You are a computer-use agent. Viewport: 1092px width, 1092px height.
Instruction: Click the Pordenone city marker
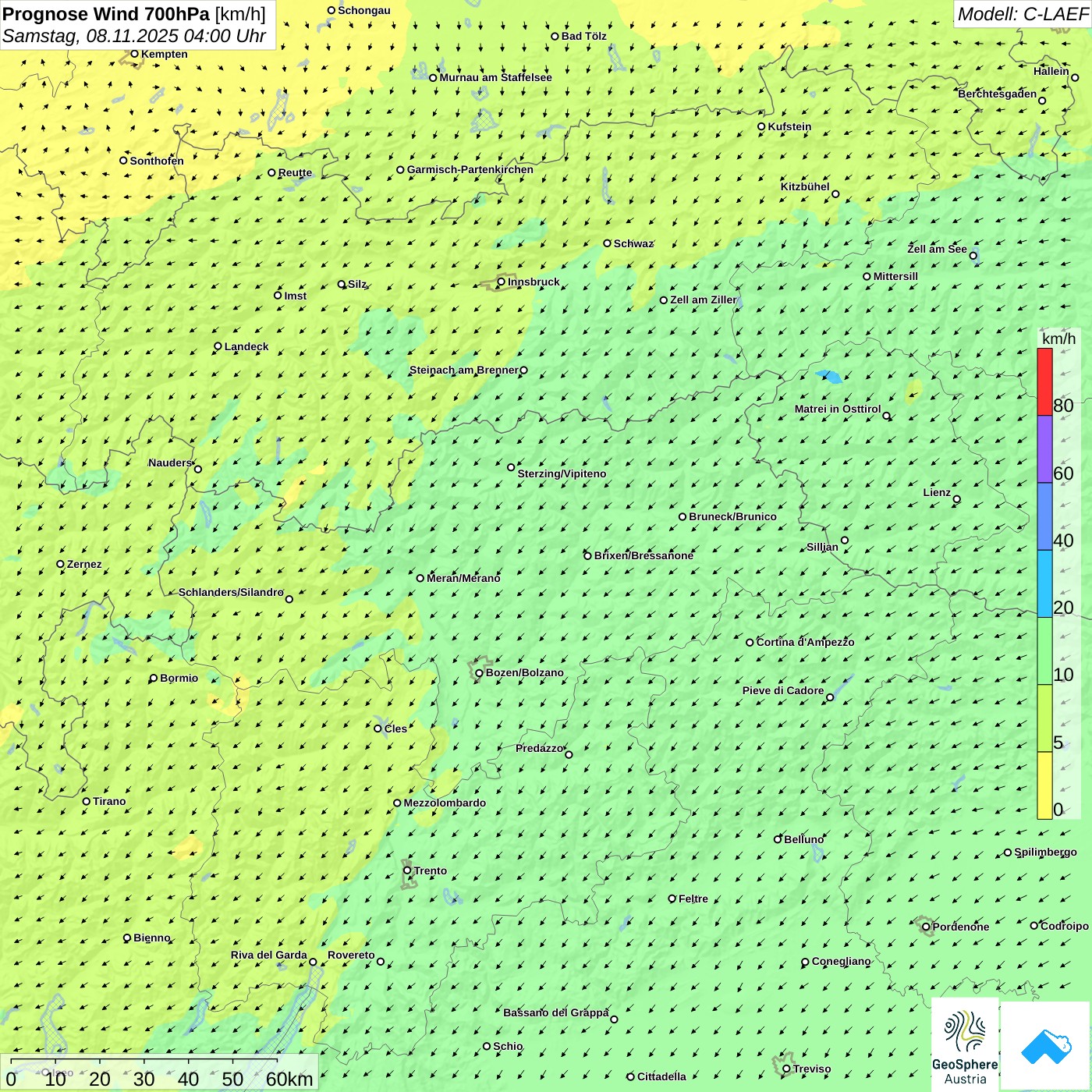926,927
